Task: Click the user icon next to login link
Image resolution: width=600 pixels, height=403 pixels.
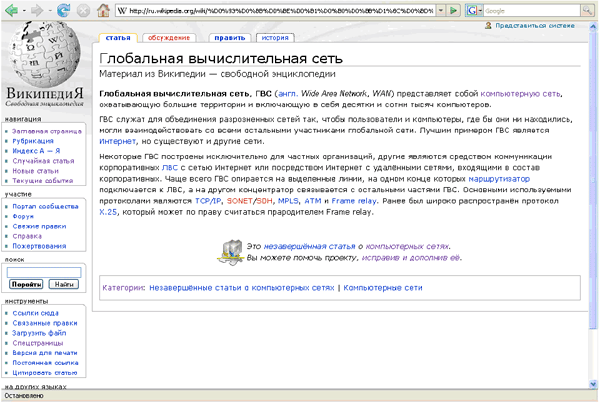Action: point(488,26)
